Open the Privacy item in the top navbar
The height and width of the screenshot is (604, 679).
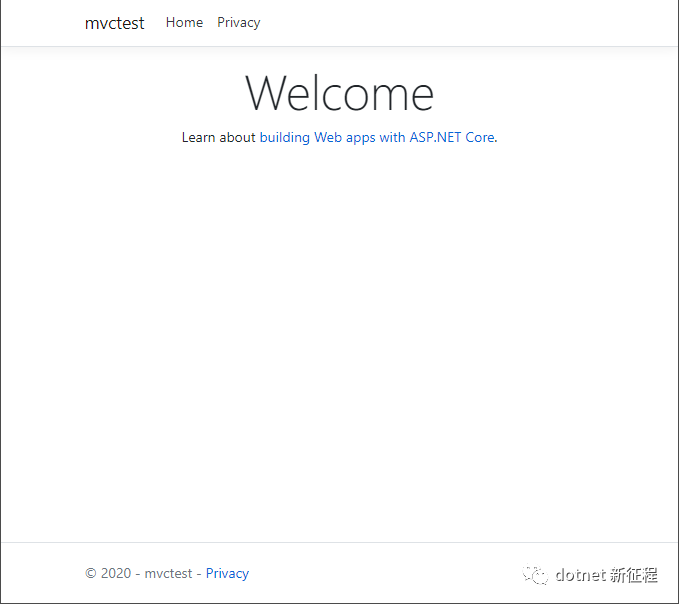tap(239, 23)
